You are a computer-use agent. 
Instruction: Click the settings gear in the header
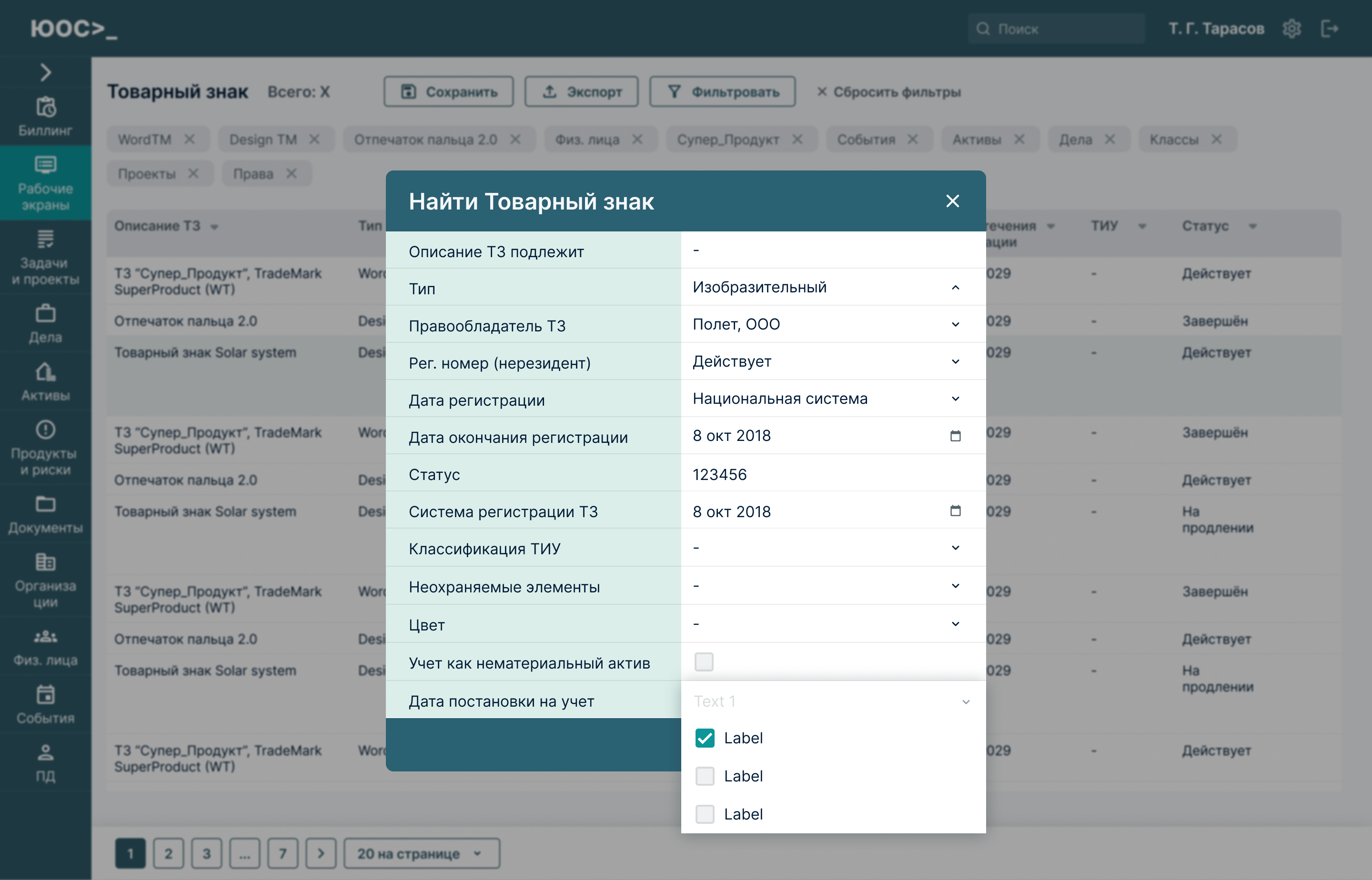pyautogui.click(x=1291, y=29)
